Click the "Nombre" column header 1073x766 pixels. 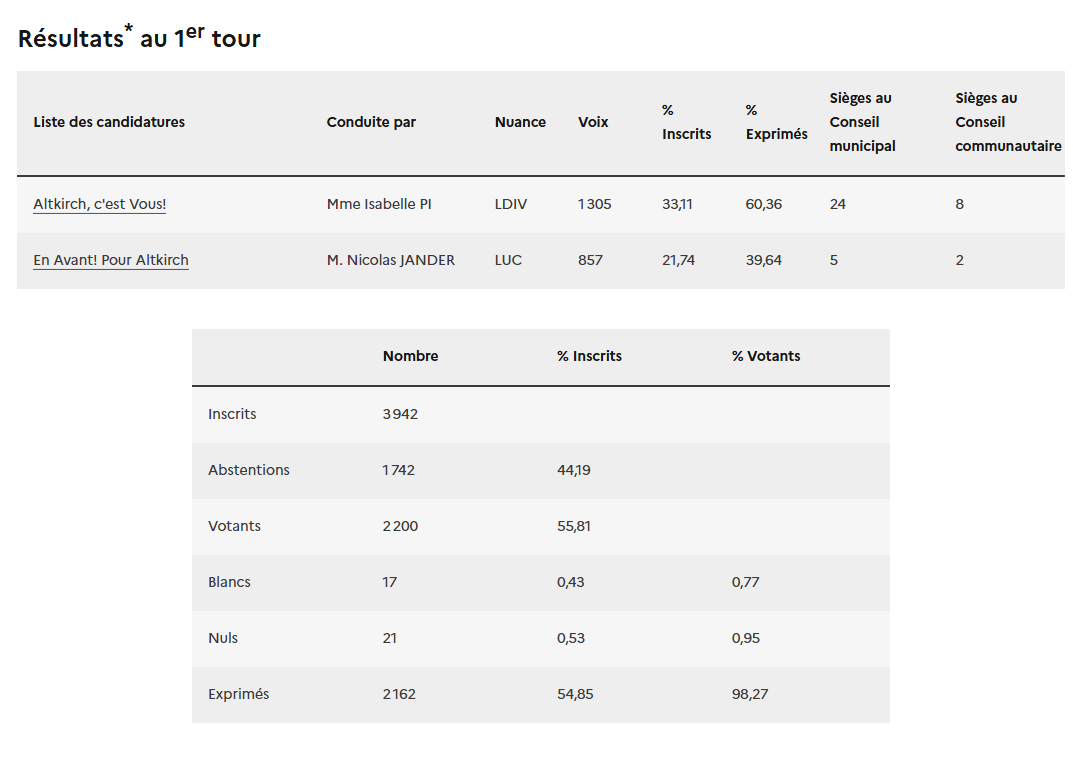pos(410,356)
